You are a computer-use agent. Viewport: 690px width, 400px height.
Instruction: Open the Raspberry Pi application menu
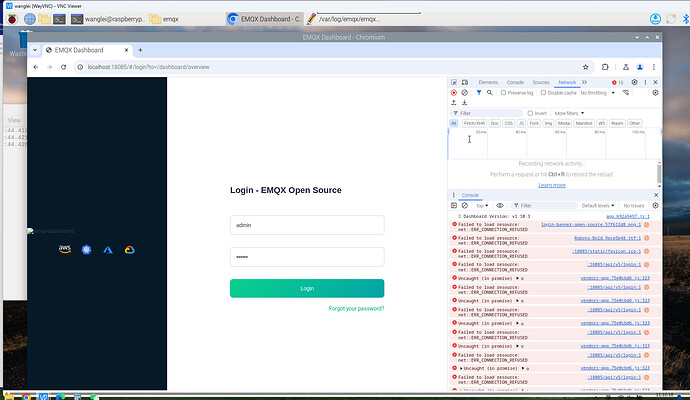pos(11,18)
